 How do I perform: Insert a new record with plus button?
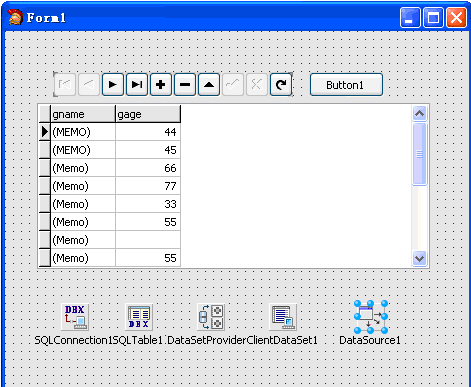pos(161,85)
